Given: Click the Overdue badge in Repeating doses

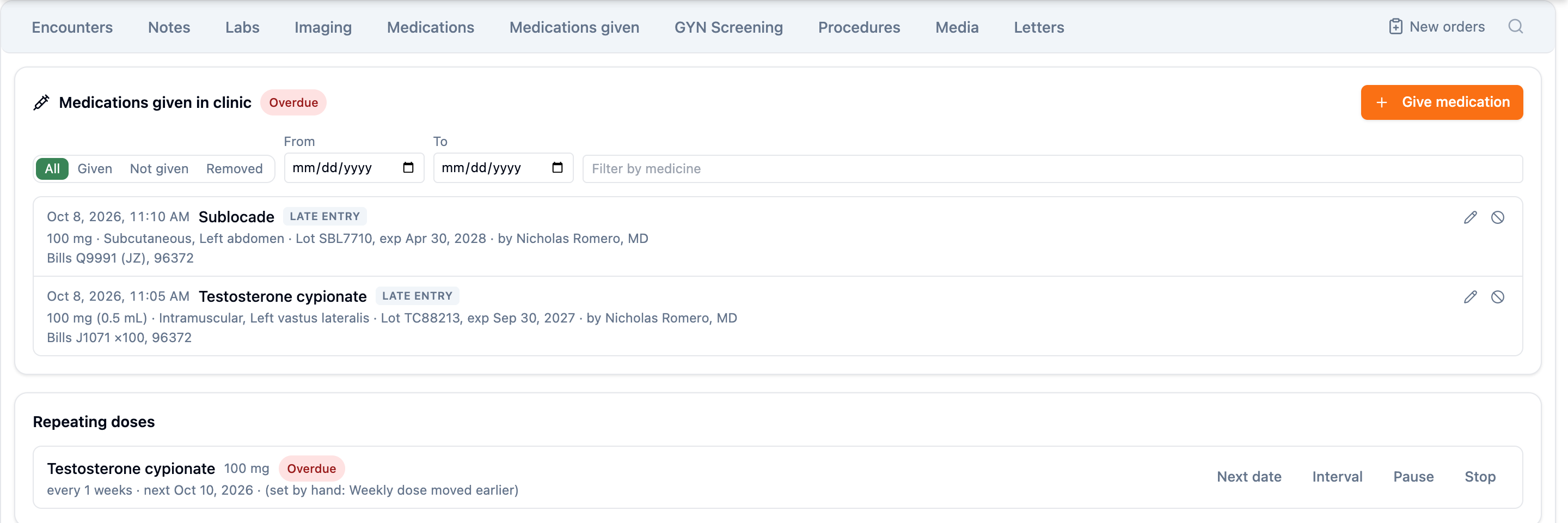Looking at the screenshot, I should pyautogui.click(x=311, y=469).
